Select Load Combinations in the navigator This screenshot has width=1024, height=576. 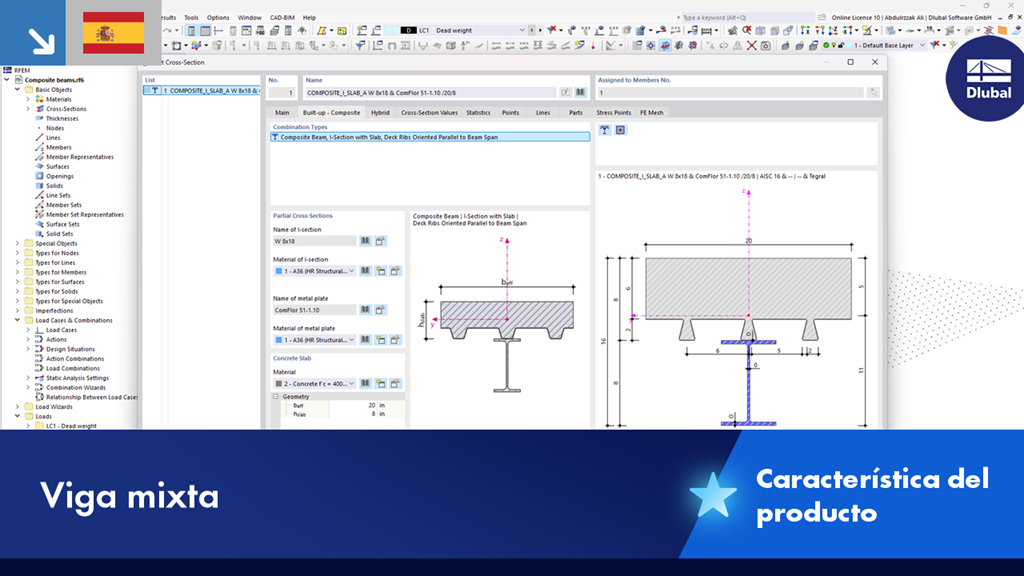72,368
